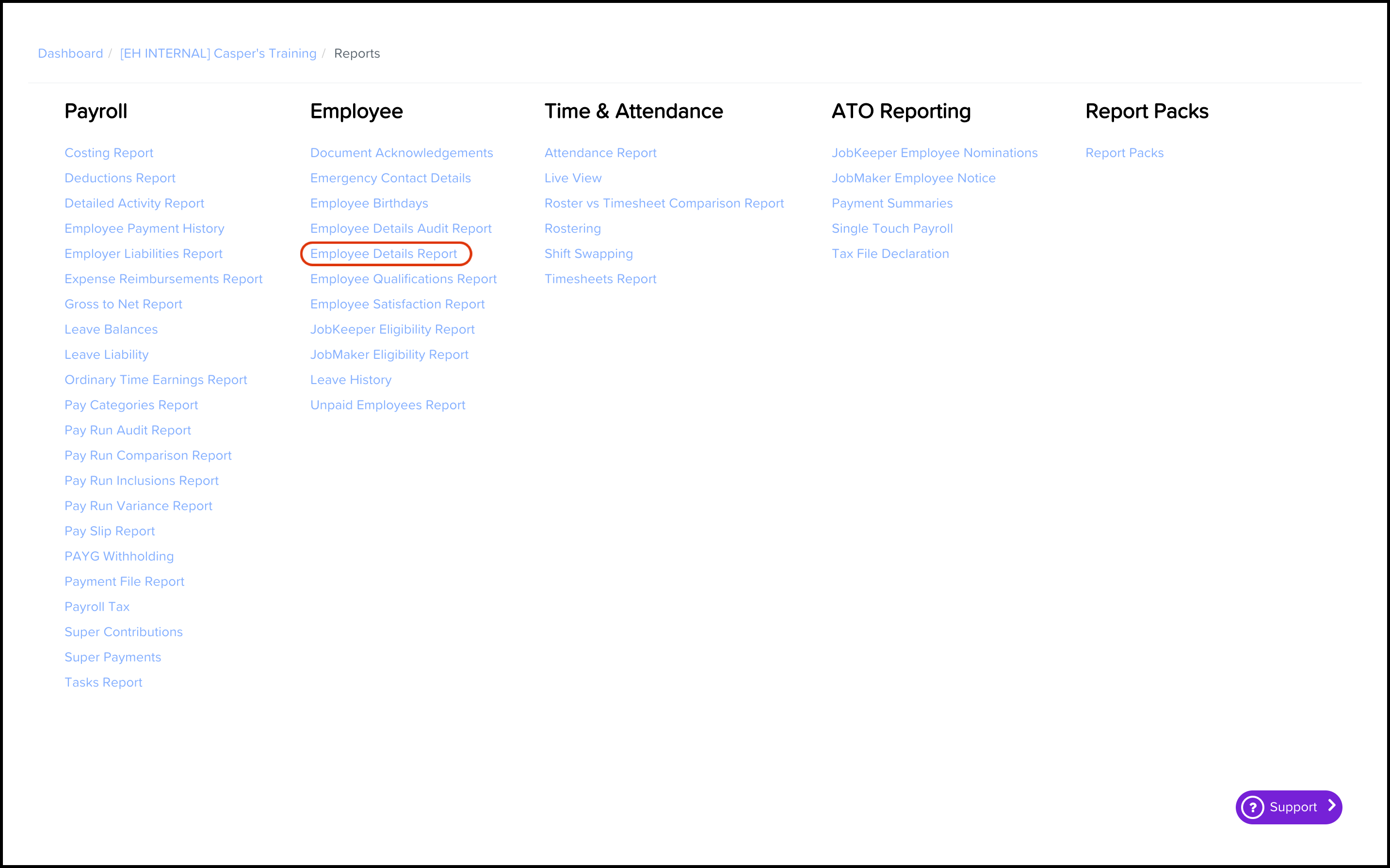Open the Support help widget
Viewport: 1390px width, 868px height.
(x=1289, y=806)
